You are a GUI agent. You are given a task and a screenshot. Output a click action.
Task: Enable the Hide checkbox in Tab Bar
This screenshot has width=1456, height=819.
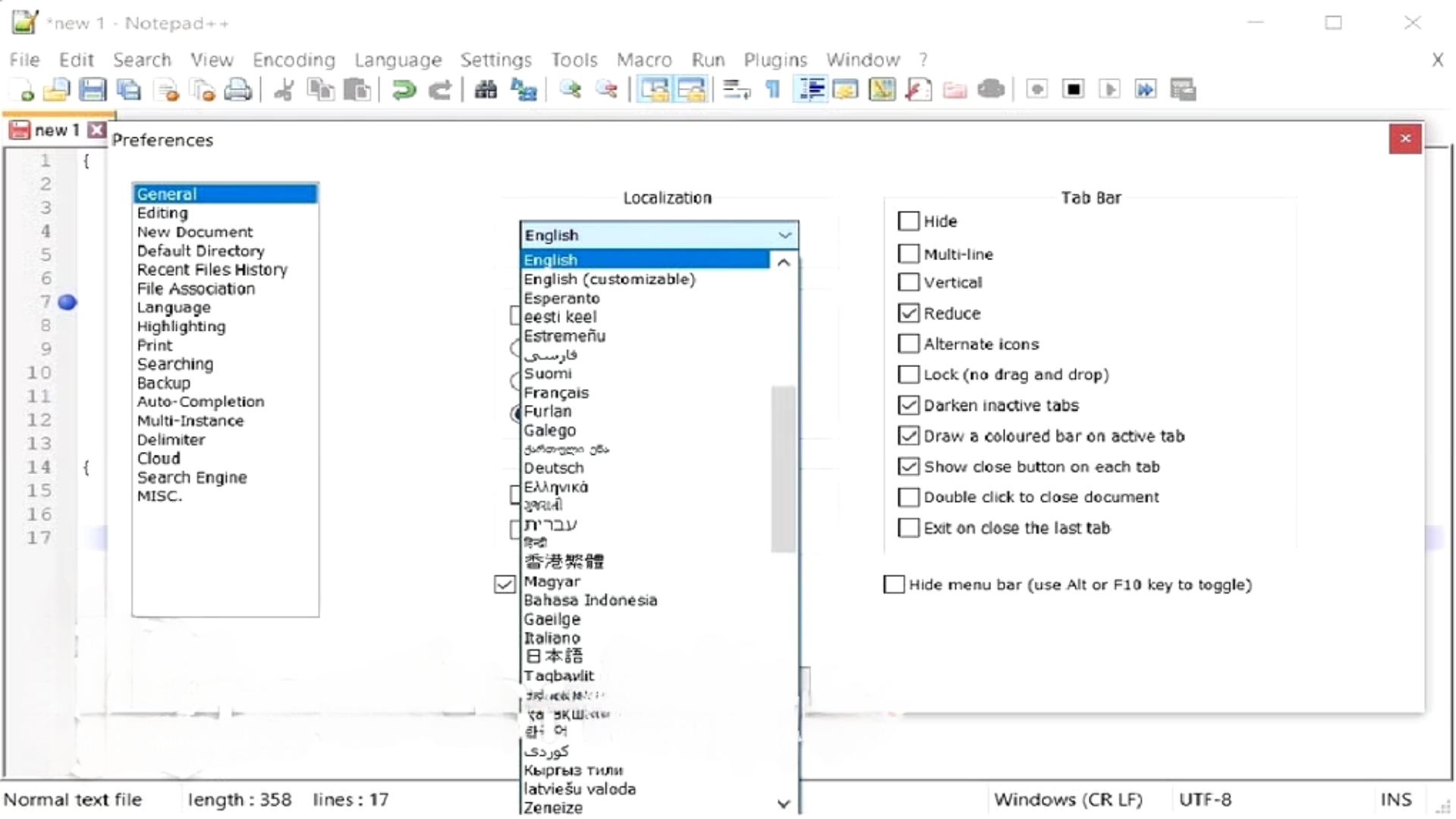pyautogui.click(x=908, y=221)
